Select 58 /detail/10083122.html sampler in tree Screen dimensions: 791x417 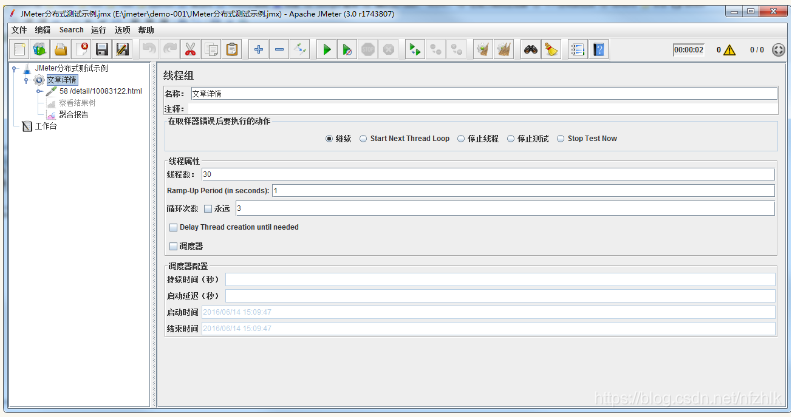(x=100, y=91)
